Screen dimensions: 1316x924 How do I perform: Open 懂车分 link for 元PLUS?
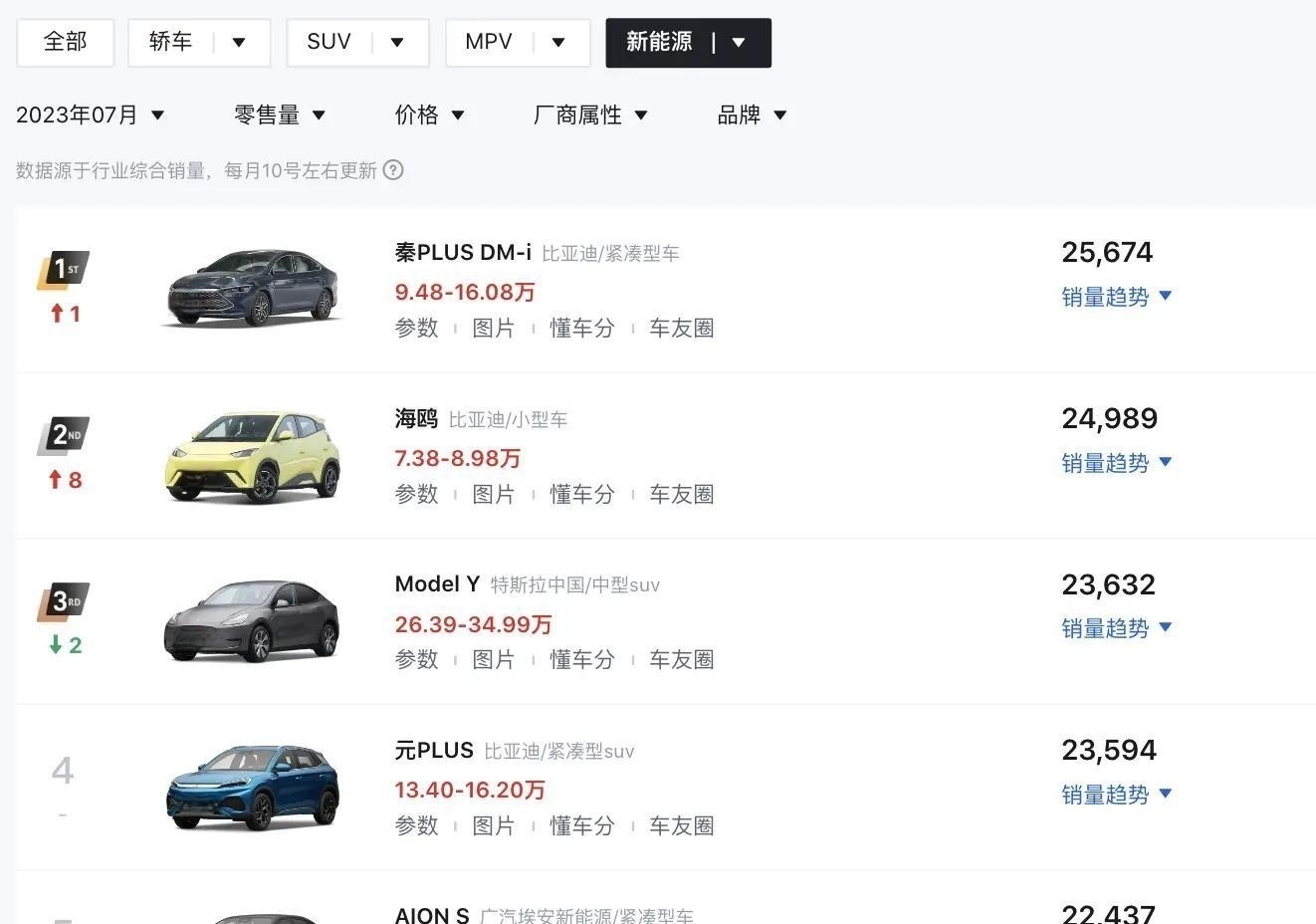(x=582, y=825)
